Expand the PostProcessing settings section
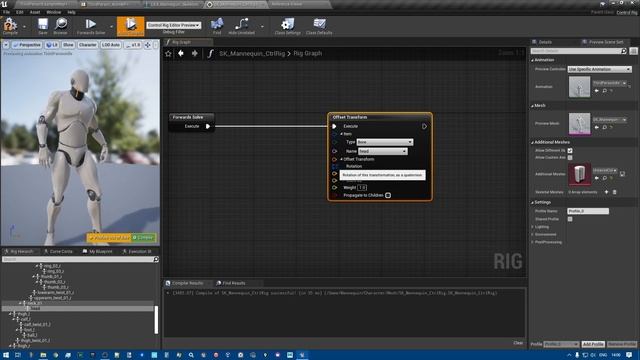 tap(533, 242)
